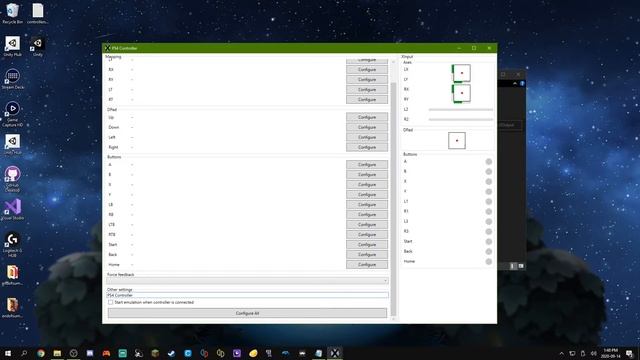Open volume control in system tray

point(593,353)
